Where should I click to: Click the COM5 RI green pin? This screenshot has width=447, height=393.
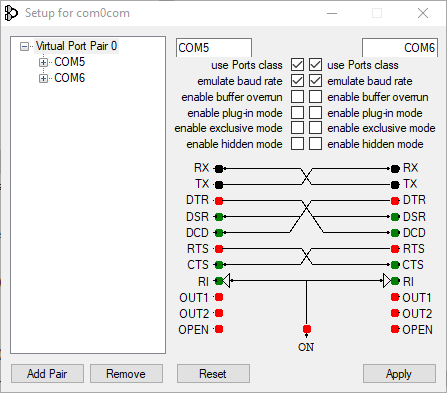[219, 281]
